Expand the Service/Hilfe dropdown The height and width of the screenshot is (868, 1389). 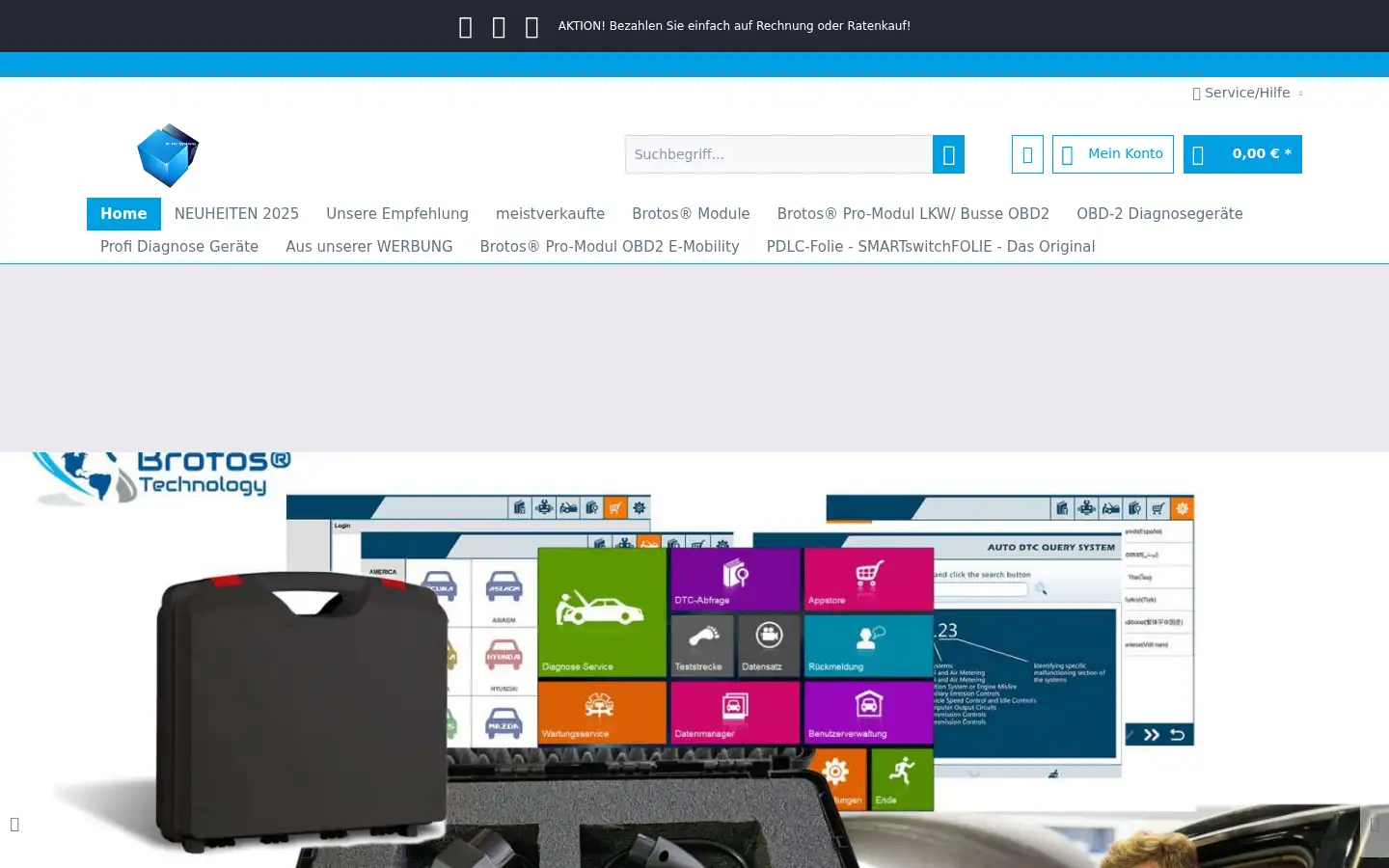tap(1247, 93)
